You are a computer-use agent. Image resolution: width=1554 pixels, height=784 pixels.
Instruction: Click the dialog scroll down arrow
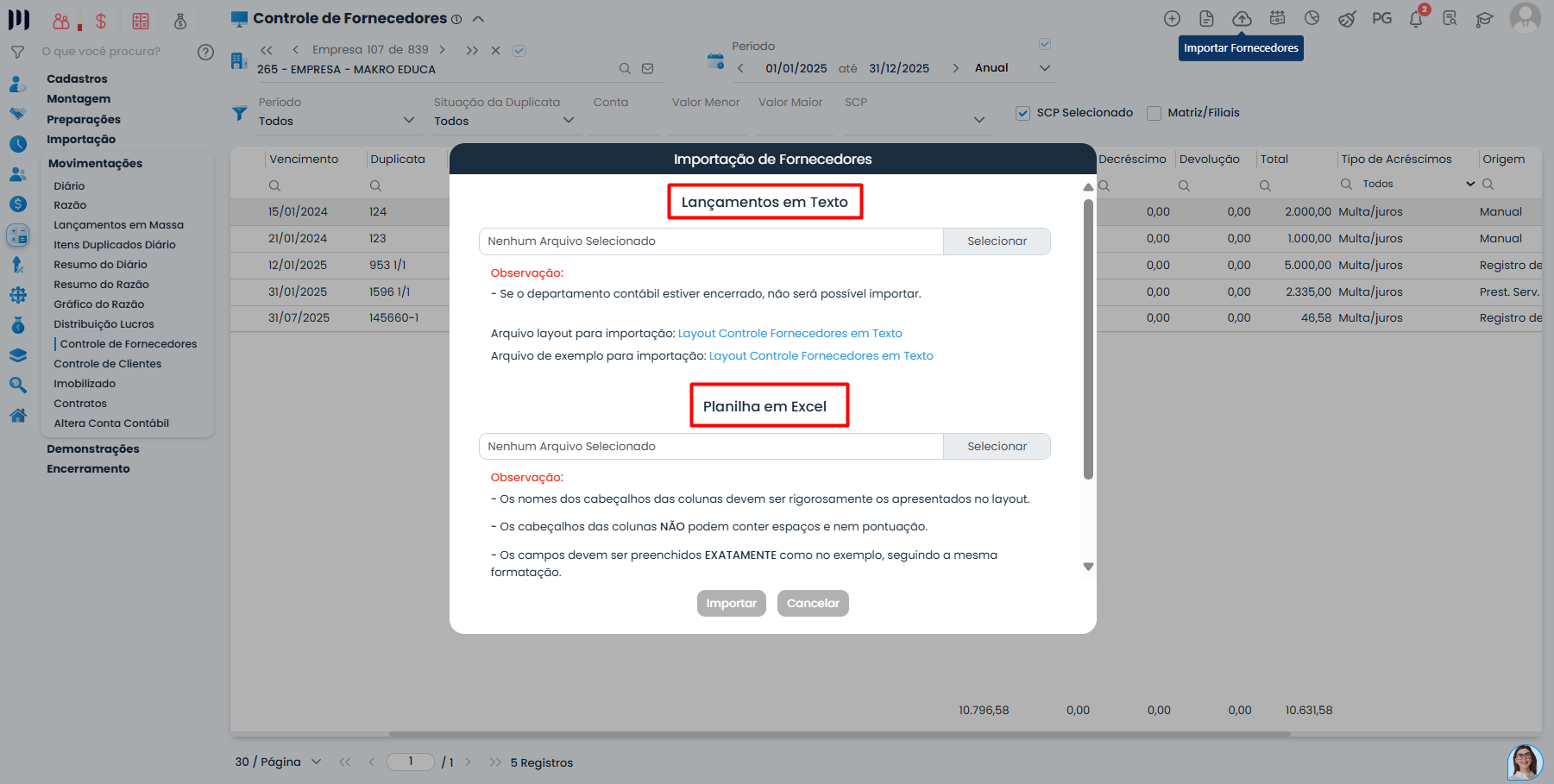(x=1088, y=567)
